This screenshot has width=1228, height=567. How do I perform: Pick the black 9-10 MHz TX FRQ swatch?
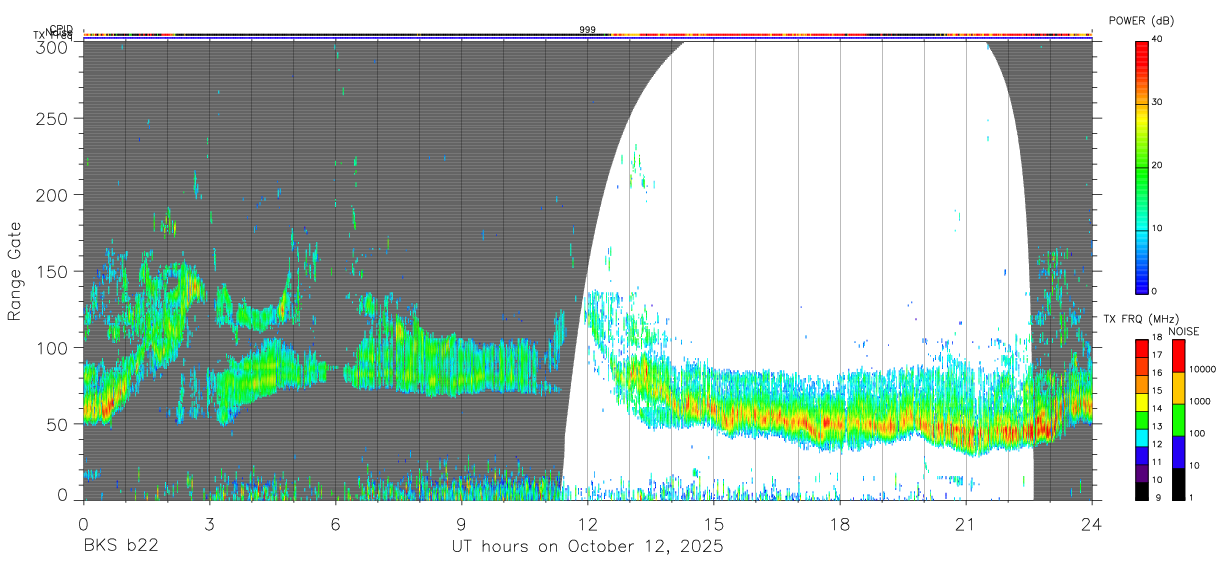(1141, 491)
